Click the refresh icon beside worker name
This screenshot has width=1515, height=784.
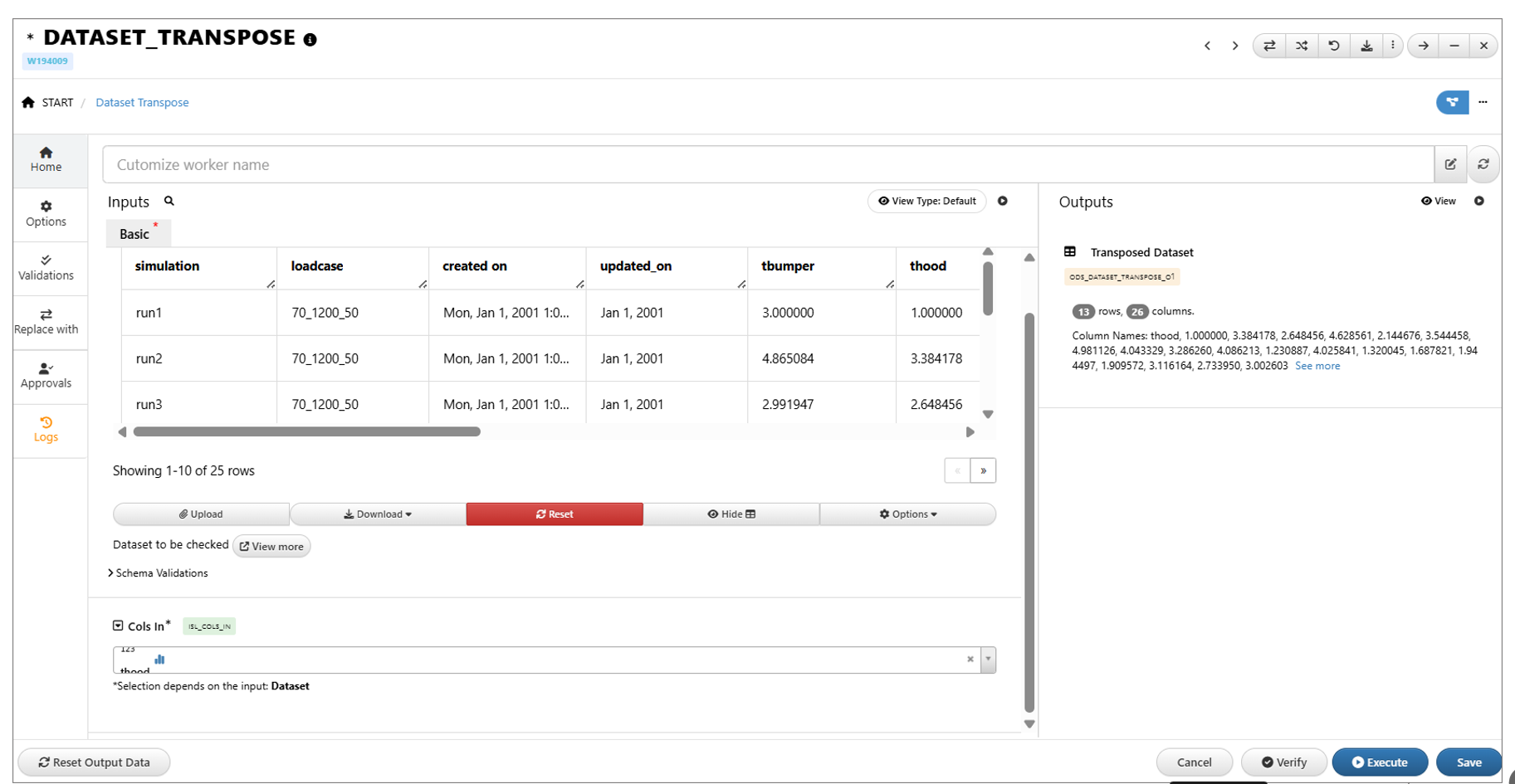pos(1483,164)
